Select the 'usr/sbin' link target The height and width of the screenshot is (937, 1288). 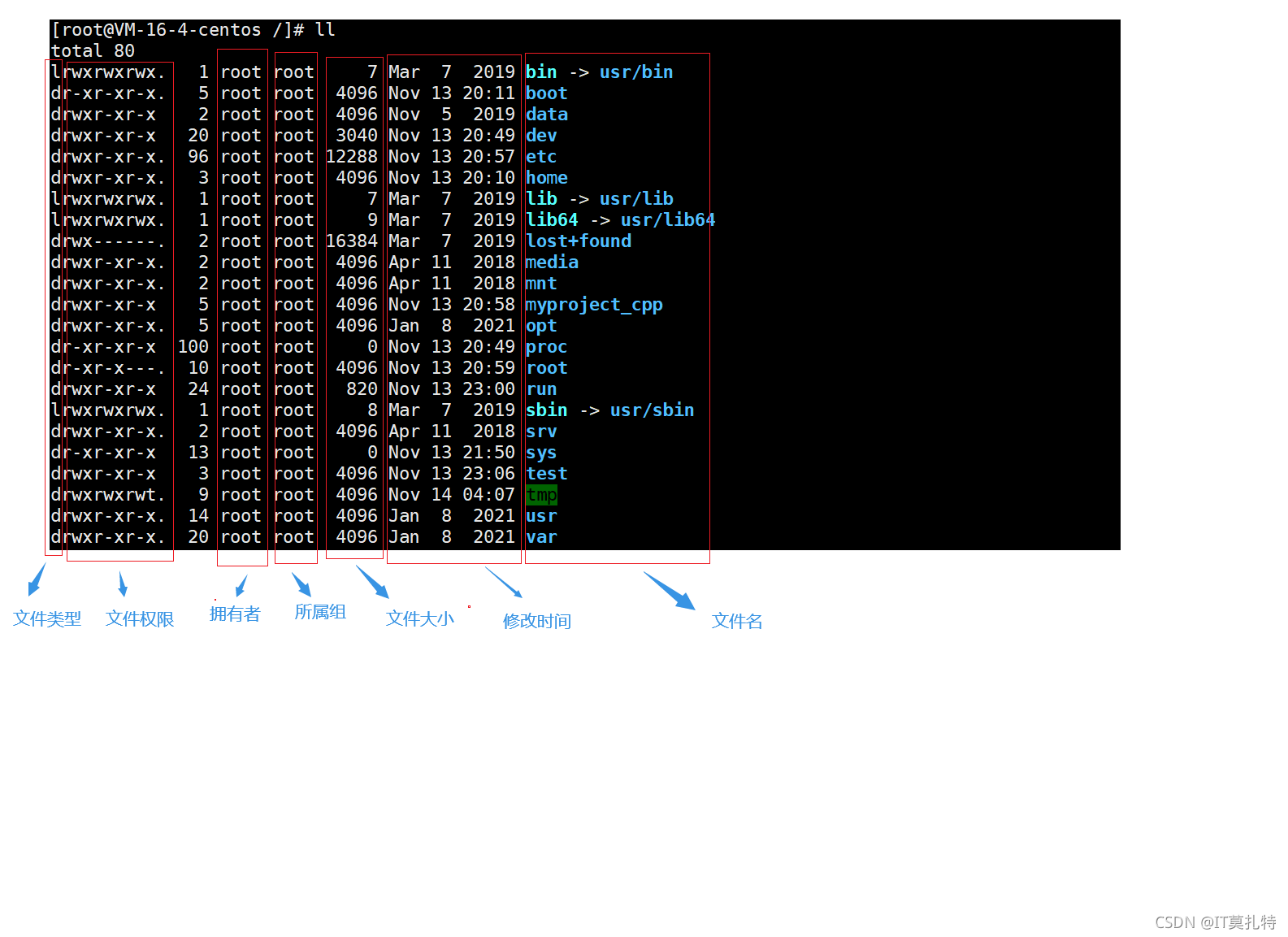pyautogui.click(x=652, y=410)
